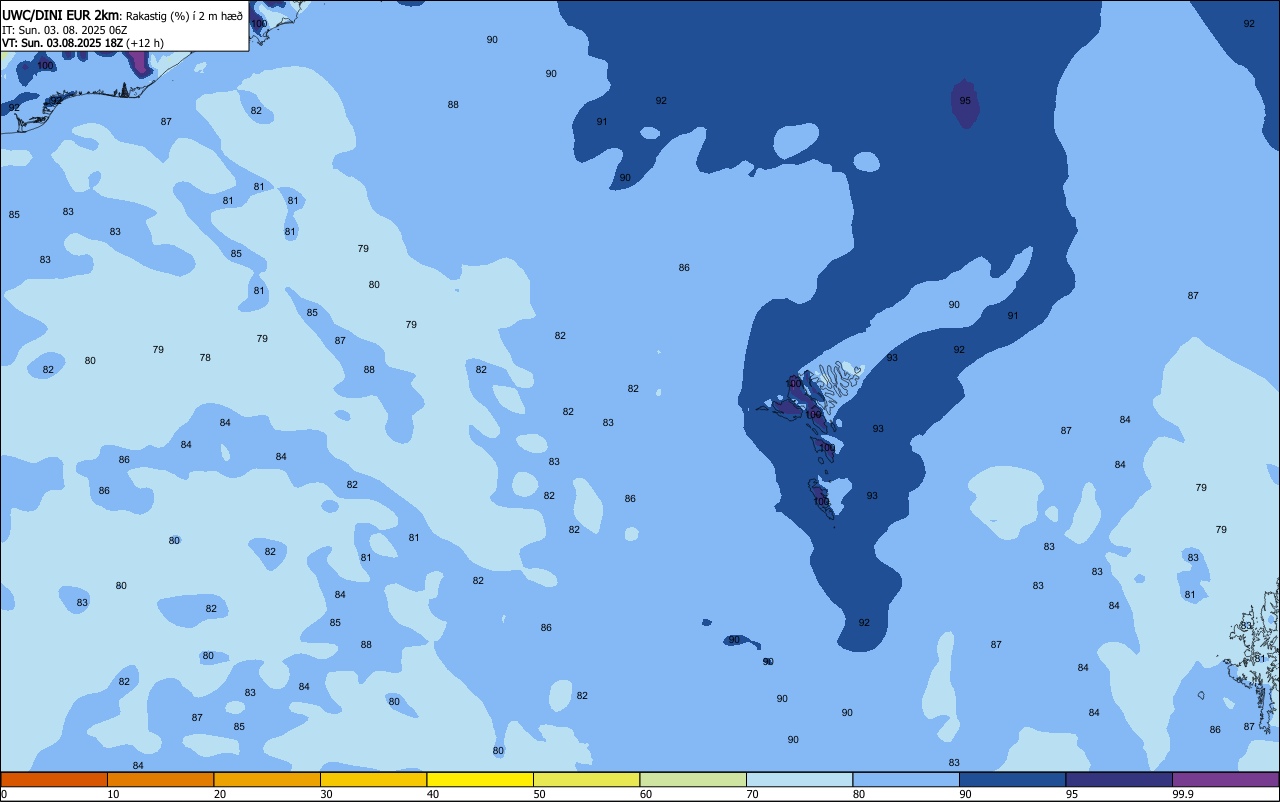This screenshot has width=1280, height=802.
Task: Click the "30" tick label on color scale
Action: point(326,794)
